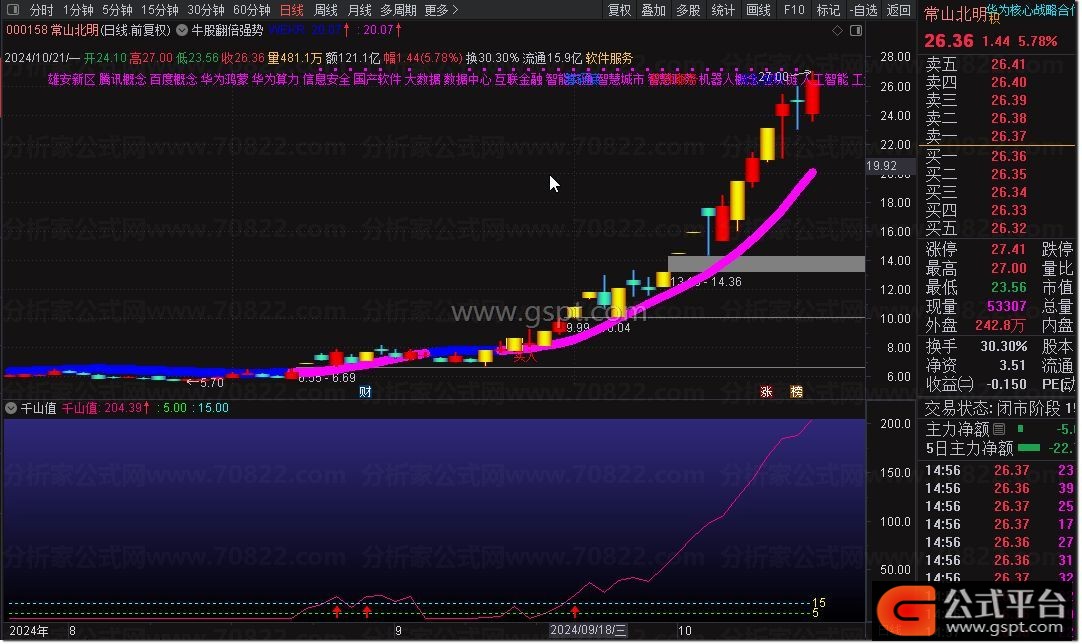Screen dimensions: 1082x644
Task: Click the 卖二 price 26.38
Action: (x=1008, y=118)
